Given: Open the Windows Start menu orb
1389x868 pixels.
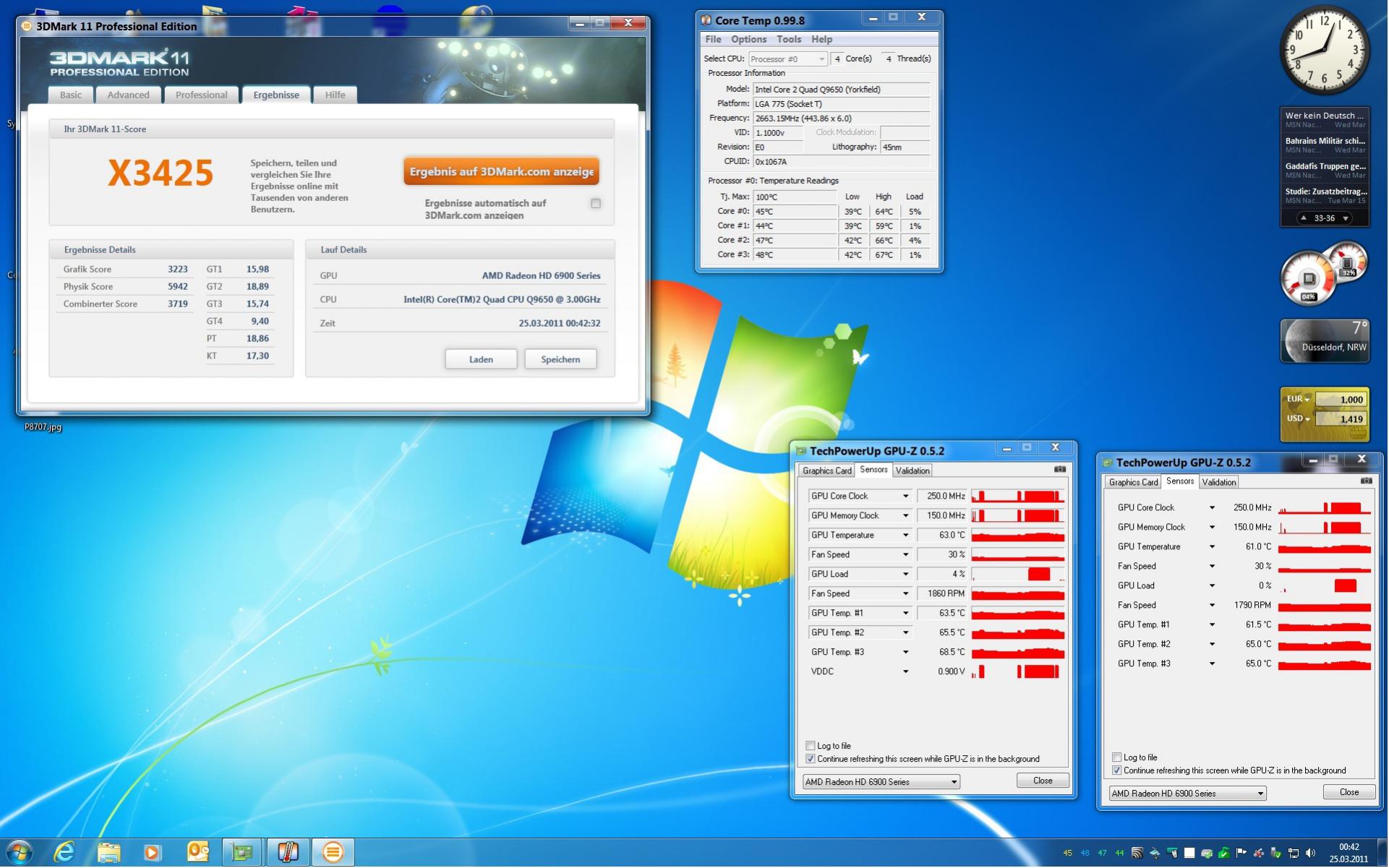Looking at the screenshot, I should click(x=20, y=852).
